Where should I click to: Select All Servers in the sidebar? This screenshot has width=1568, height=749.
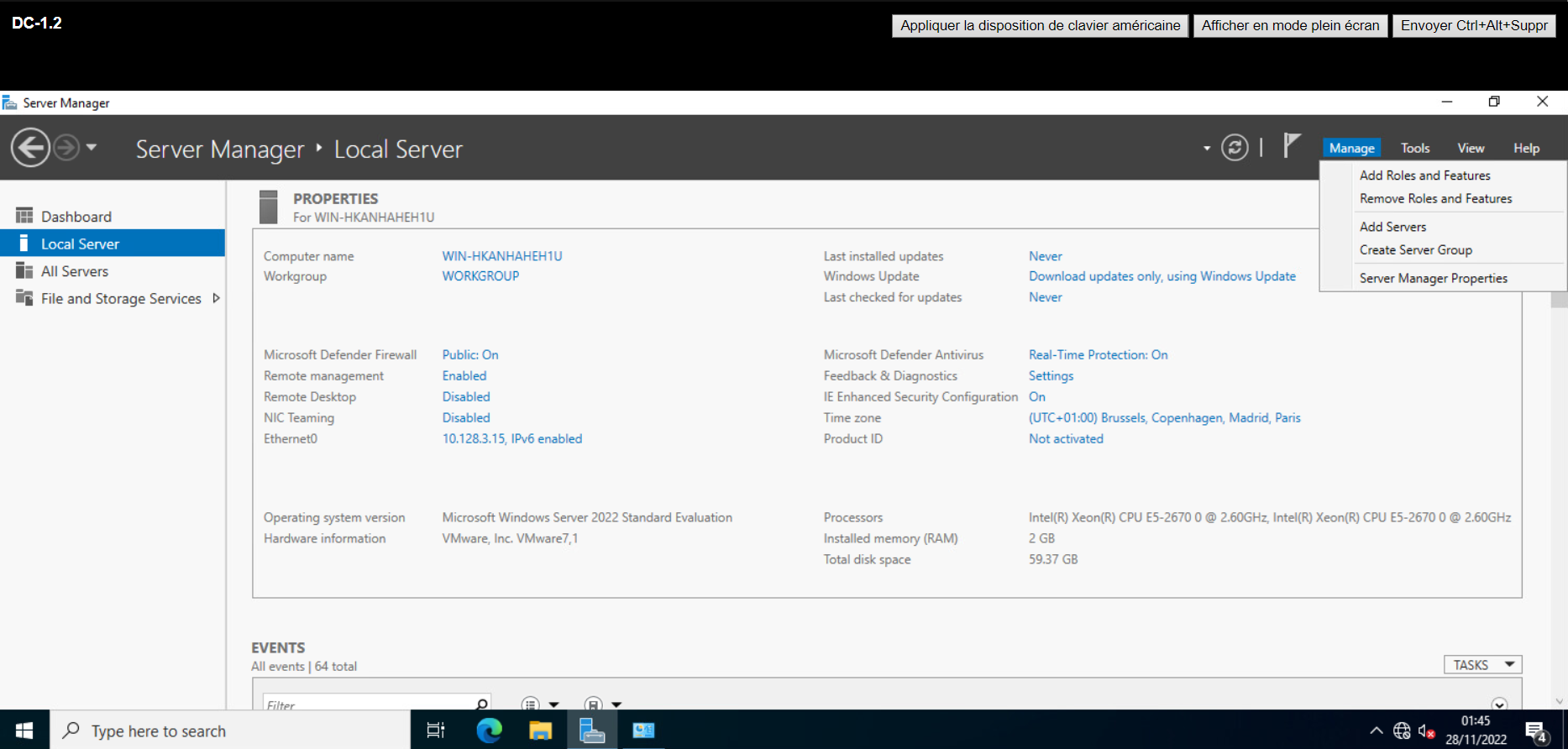[113, 271]
